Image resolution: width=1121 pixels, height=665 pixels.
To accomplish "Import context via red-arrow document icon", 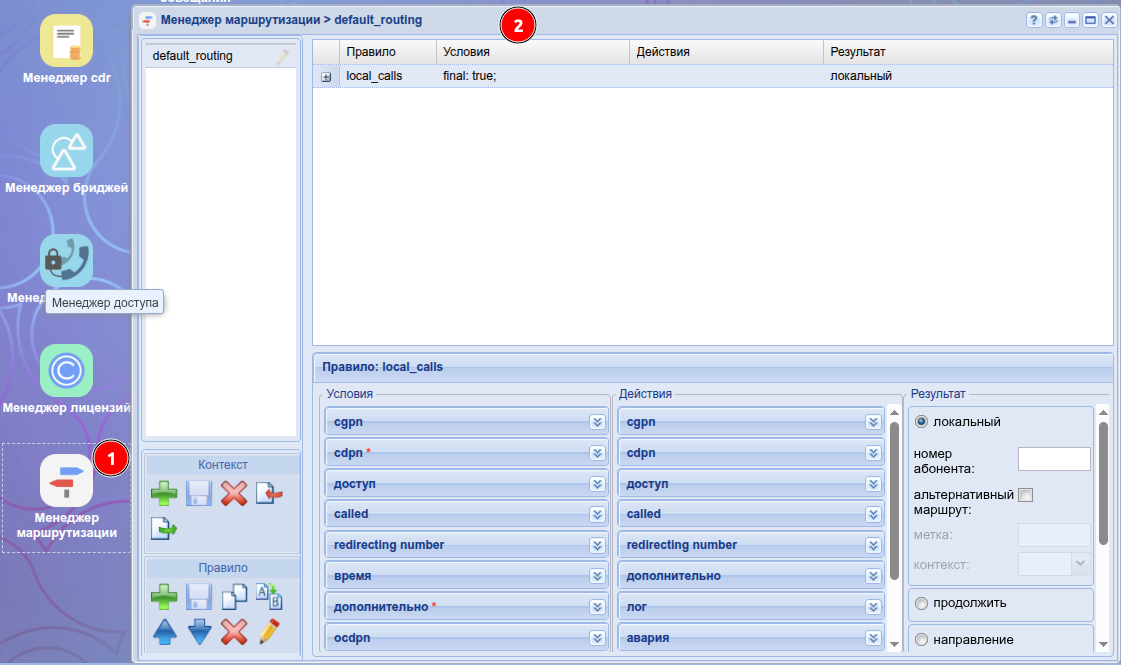I will tap(269, 493).
